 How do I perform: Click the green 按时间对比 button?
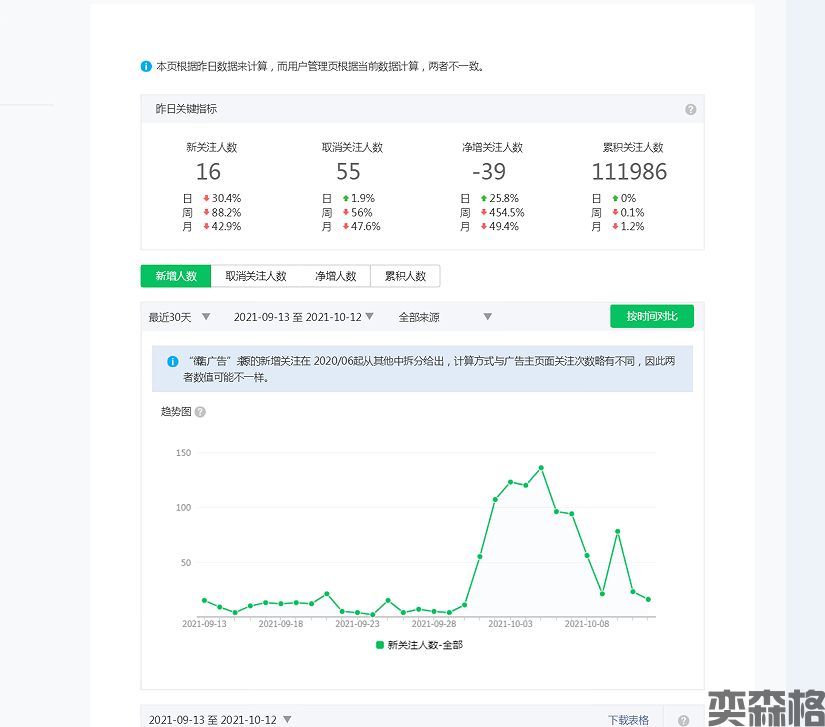[x=652, y=316]
